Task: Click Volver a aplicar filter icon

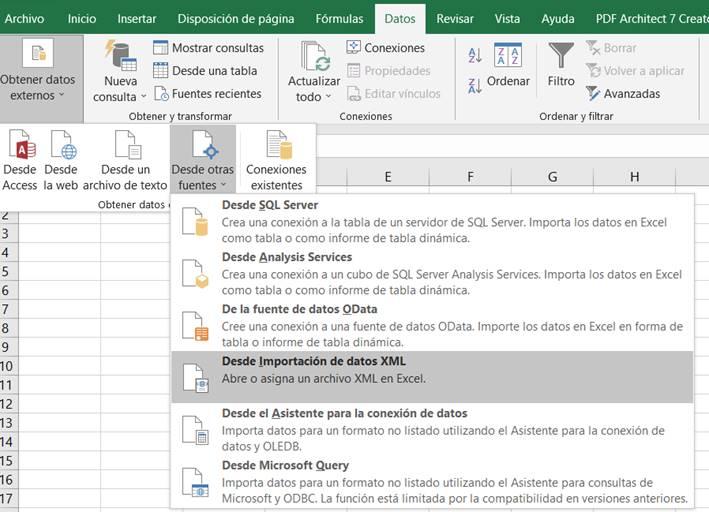Action: [593, 71]
